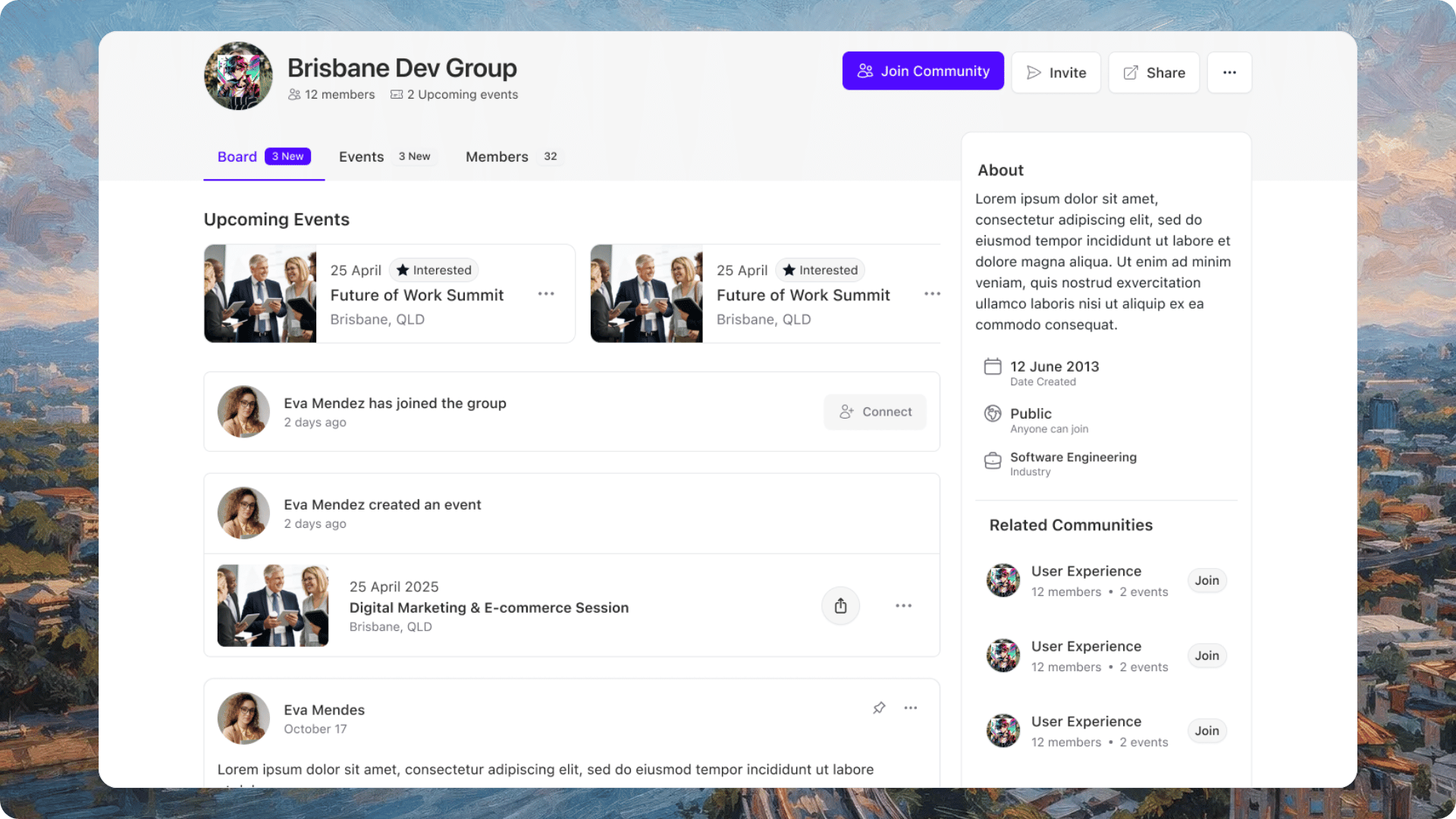Open options menu on first Future of Work Summit
Screen dimensions: 1456x819
pyautogui.click(x=546, y=293)
